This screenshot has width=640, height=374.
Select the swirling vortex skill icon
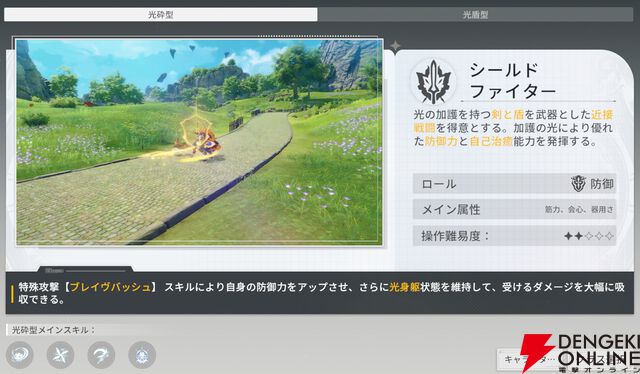20,355
